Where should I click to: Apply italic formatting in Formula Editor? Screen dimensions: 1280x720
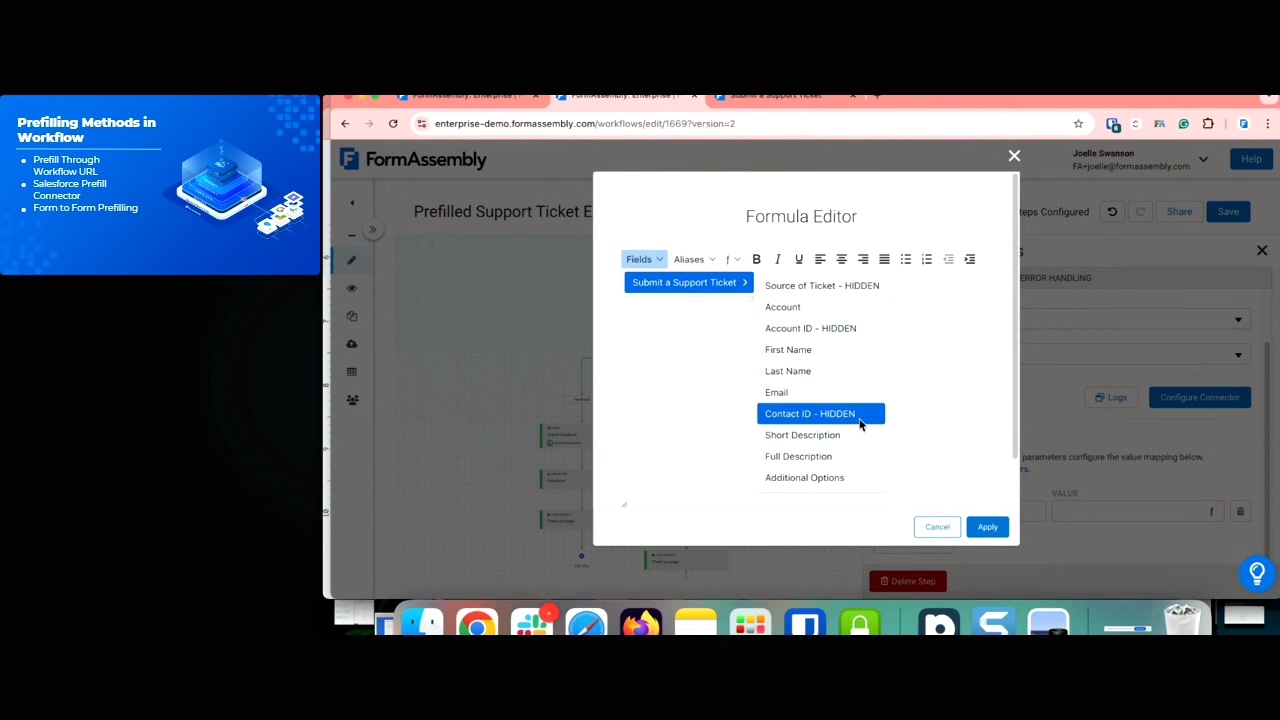point(777,259)
